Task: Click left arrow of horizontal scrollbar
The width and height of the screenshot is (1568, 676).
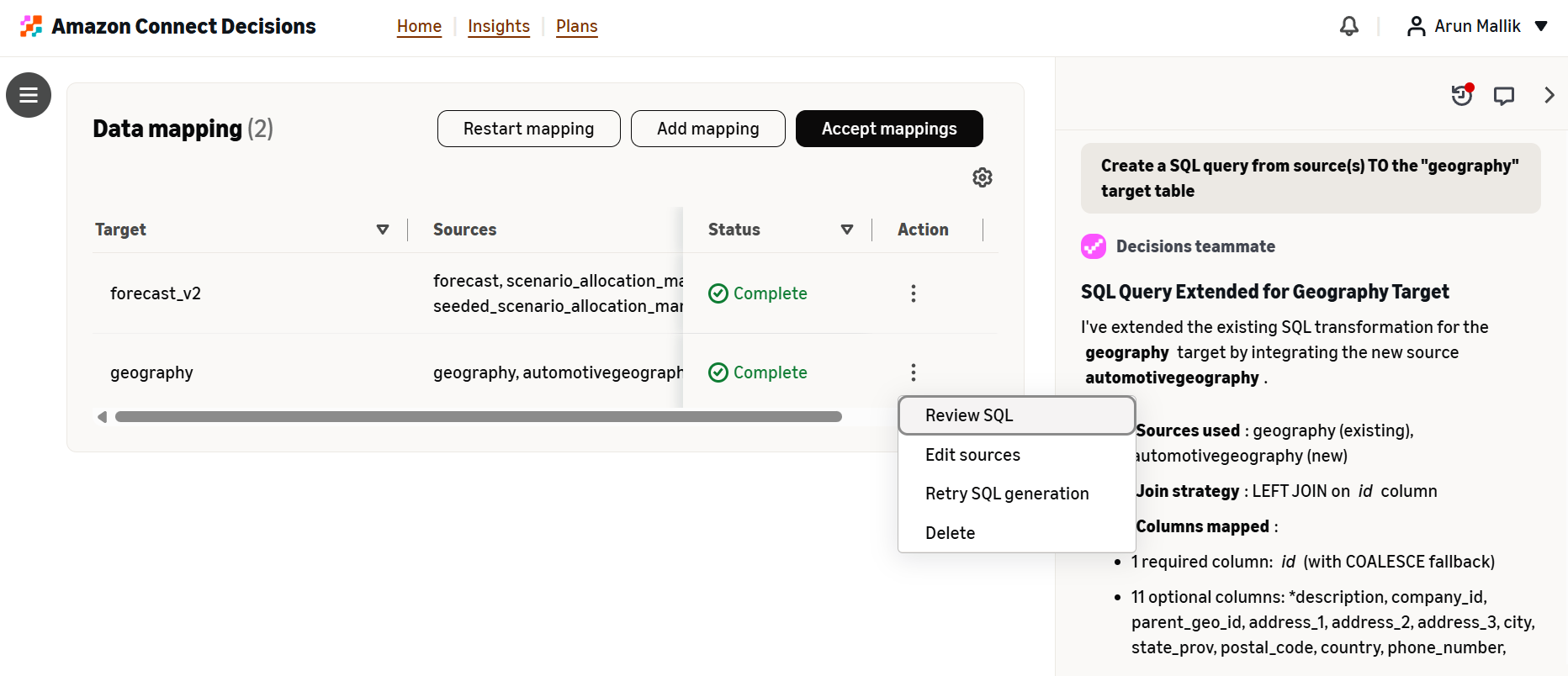Action: 102,417
